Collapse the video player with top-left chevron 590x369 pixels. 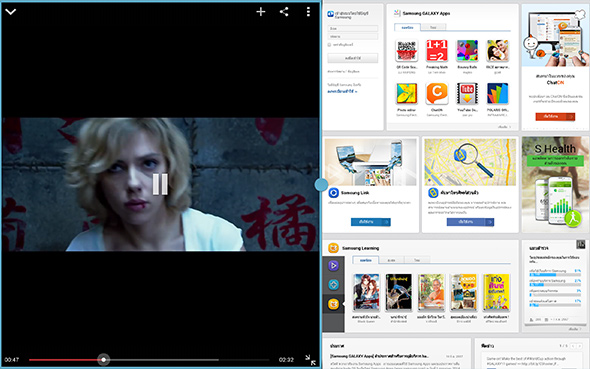coord(11,12)
